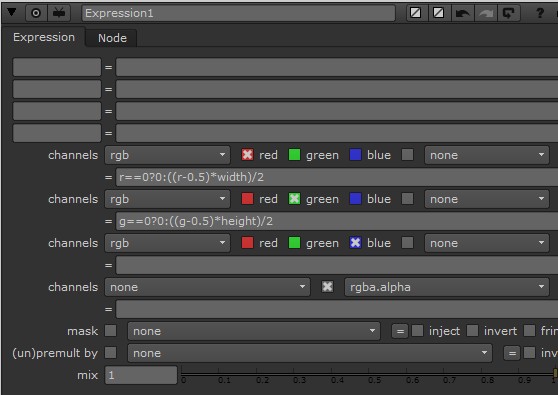Screen dimensions: 558x395
Task: Toggle green channel in second channels row
Action: tap(294, 199)
